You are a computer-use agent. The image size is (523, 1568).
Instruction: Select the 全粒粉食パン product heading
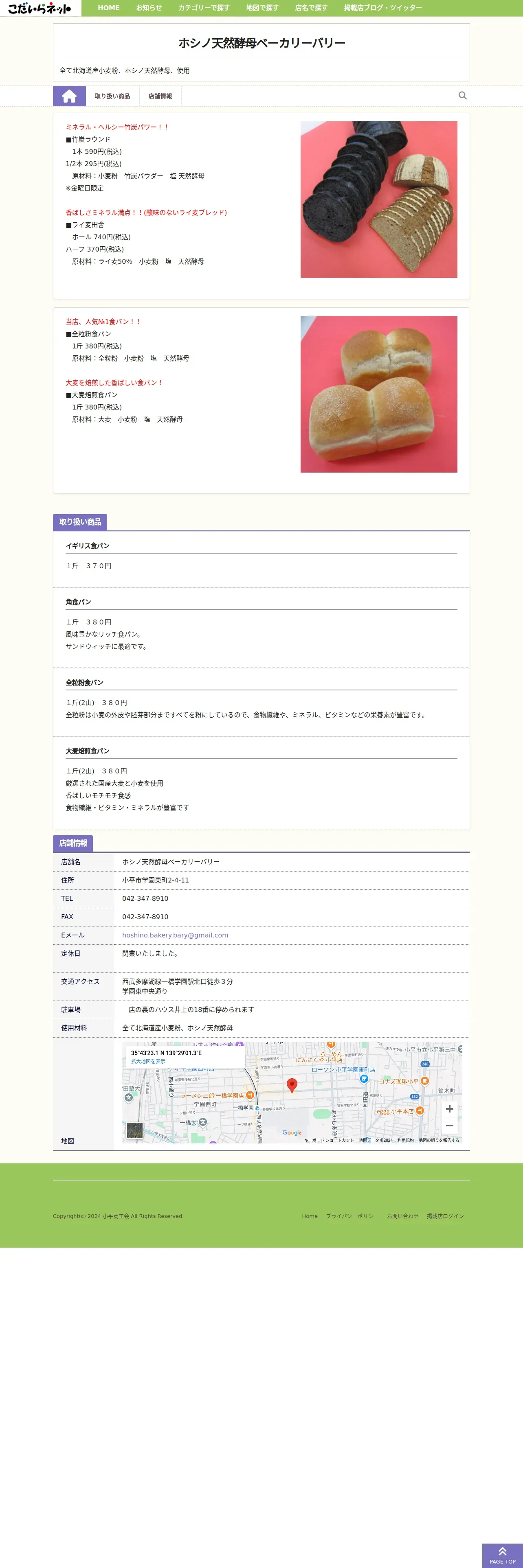(x=85, y=682)
